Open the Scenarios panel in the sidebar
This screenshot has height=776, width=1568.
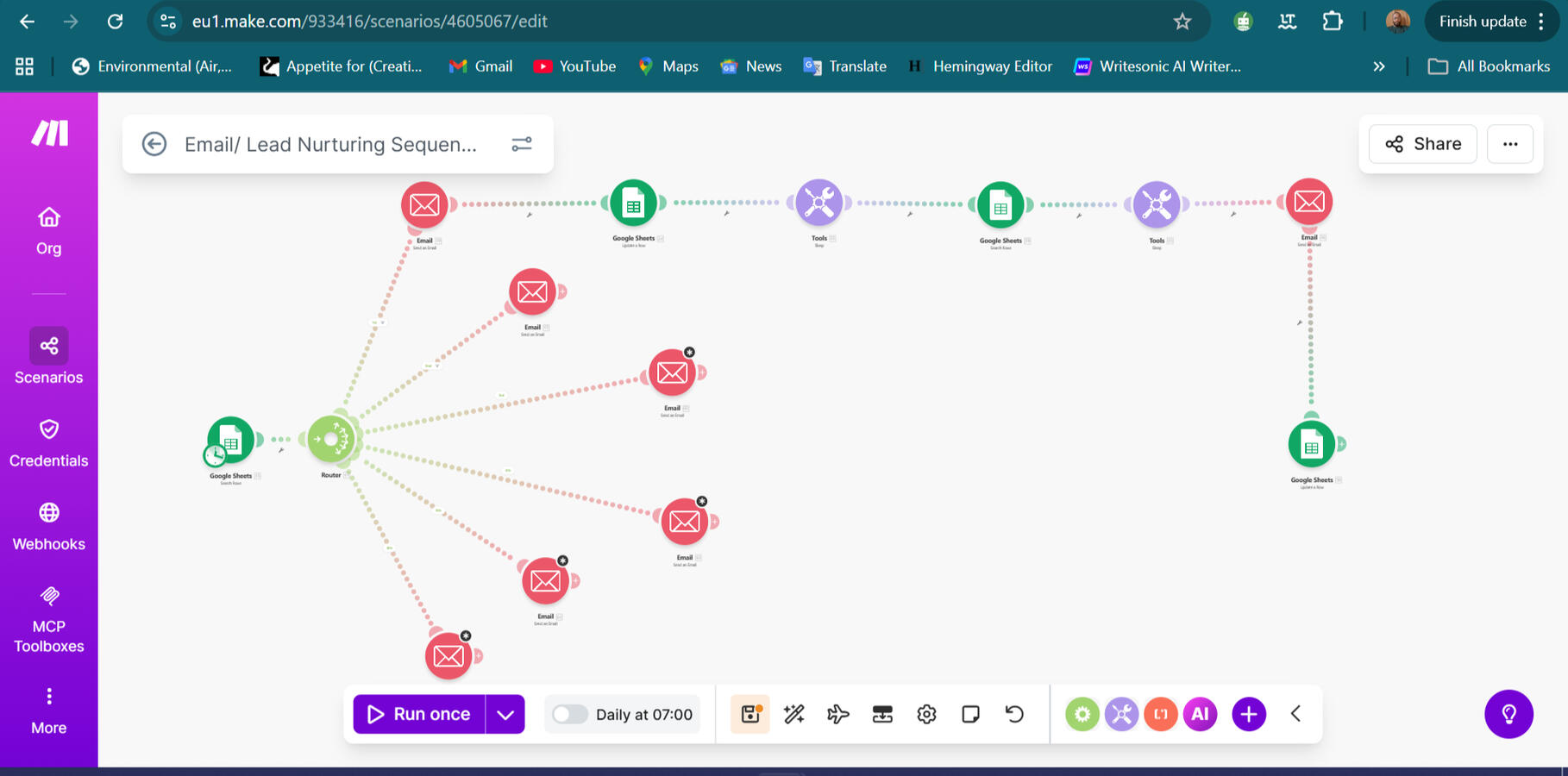pyautogui.click(x=48, y=356)
